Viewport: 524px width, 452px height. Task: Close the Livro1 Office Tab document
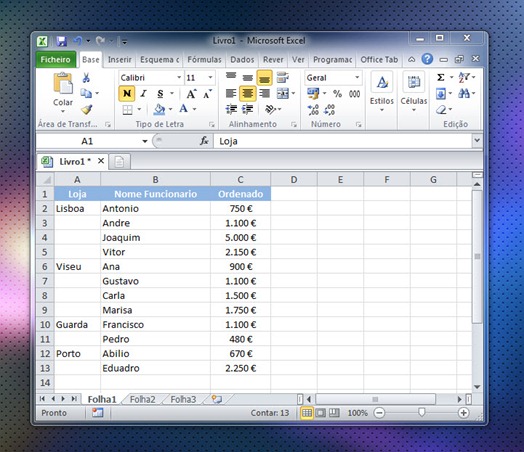pos(101,161)
